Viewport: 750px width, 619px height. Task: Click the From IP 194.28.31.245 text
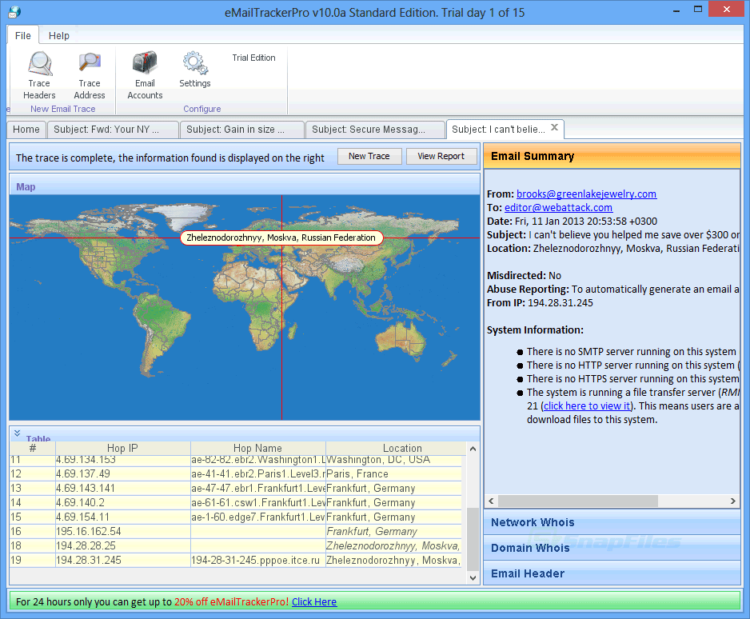click(x=560, y=303)
